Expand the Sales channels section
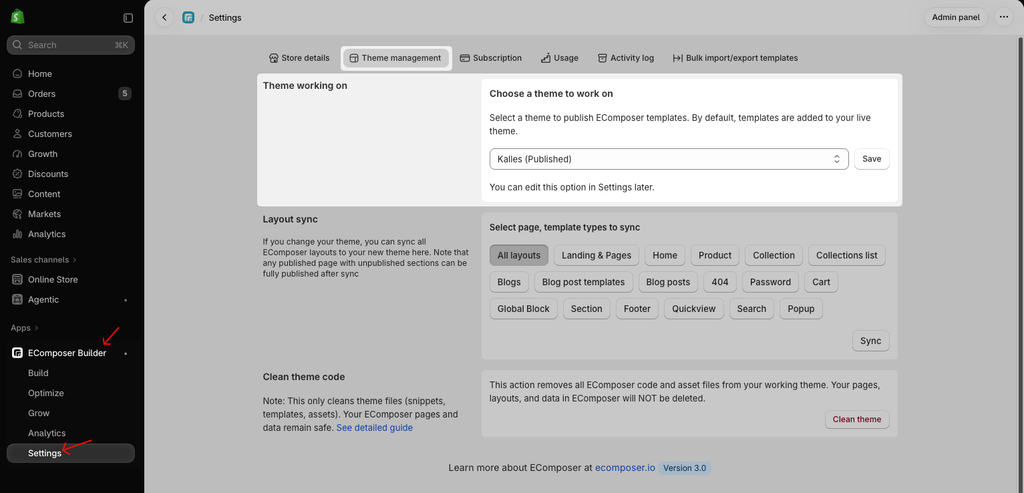 (x=43, y=260)
